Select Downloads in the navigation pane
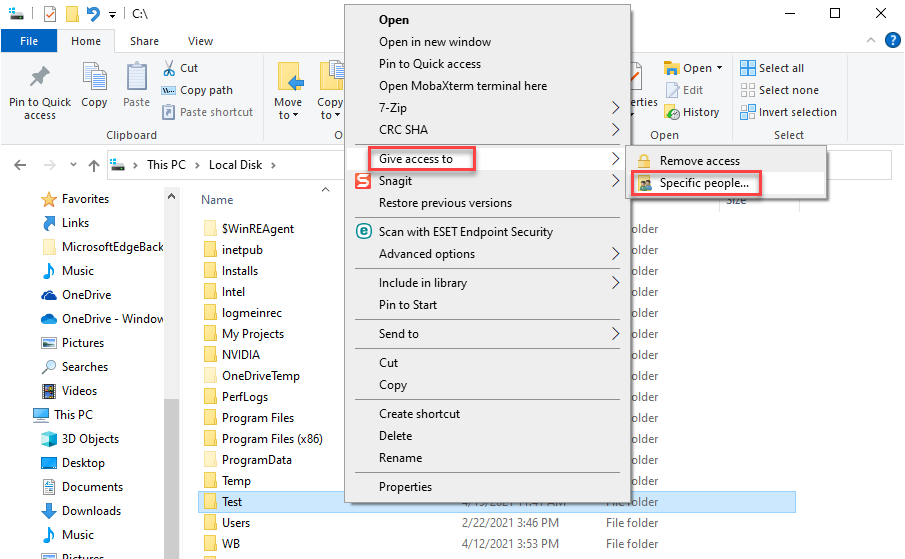Image resolution: width=905 pixels, height=559 pixels. pyautogui.click(x=91, y=511)
